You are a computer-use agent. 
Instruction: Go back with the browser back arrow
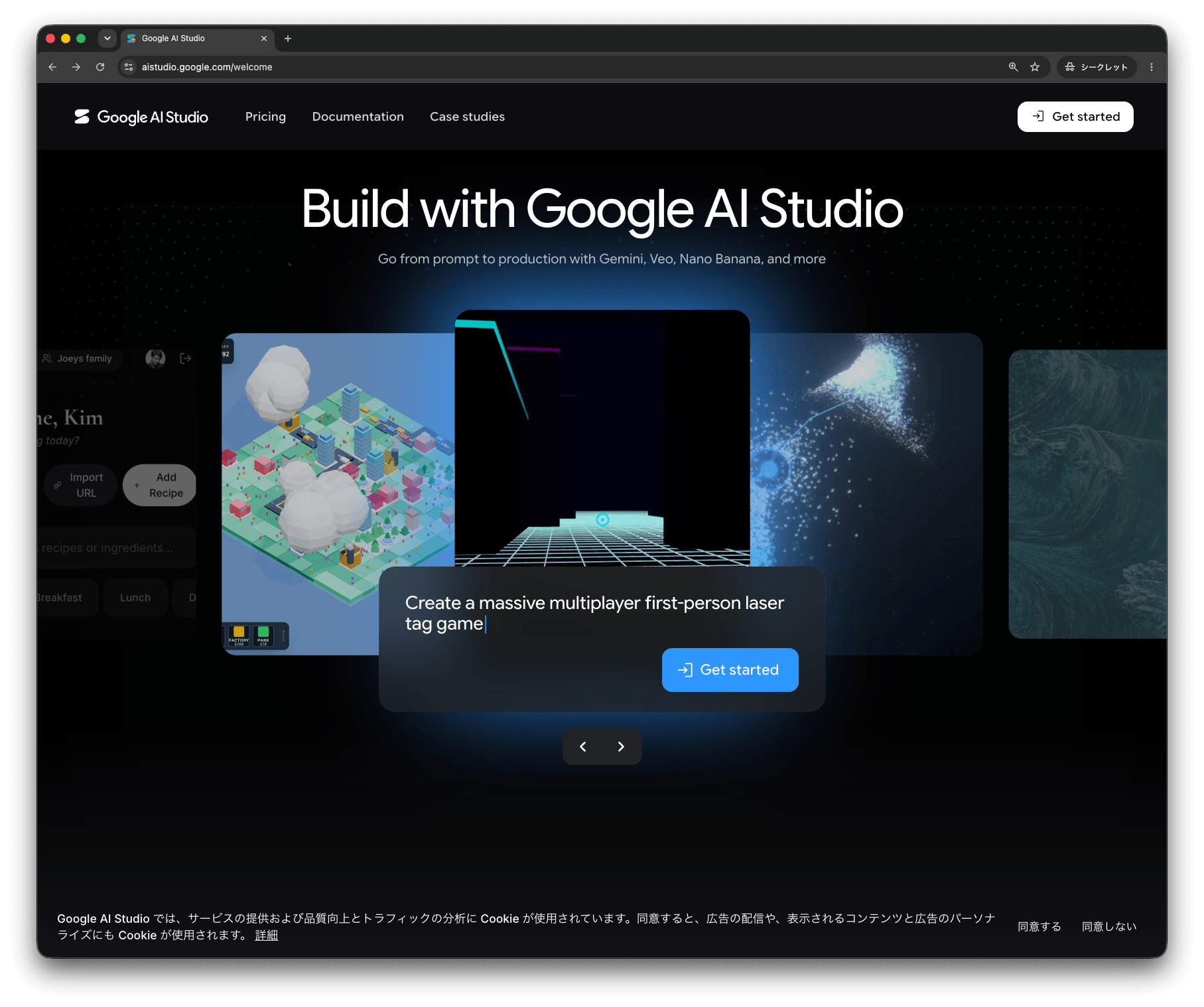(52, 67)
